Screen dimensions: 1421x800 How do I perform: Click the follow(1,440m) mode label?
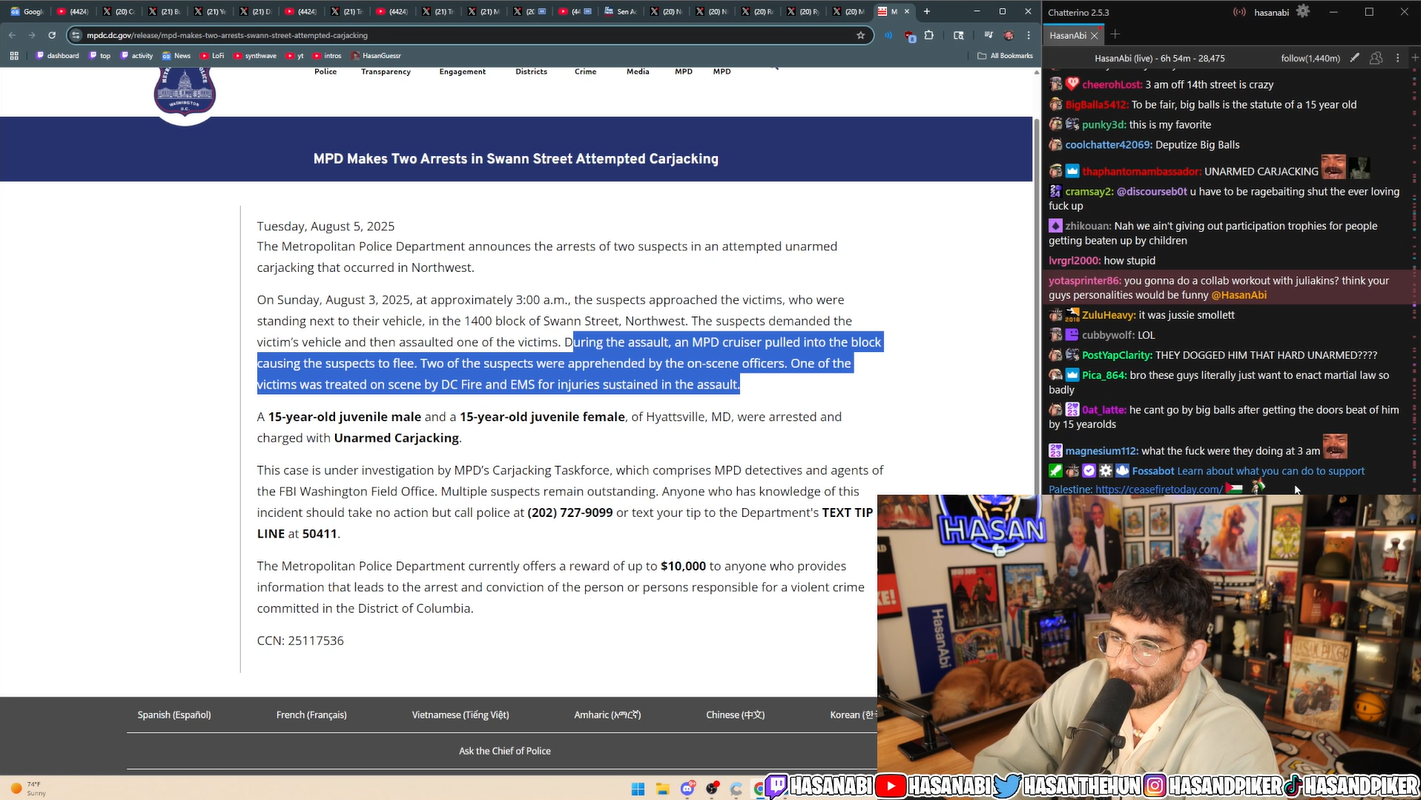(1310, 58)
